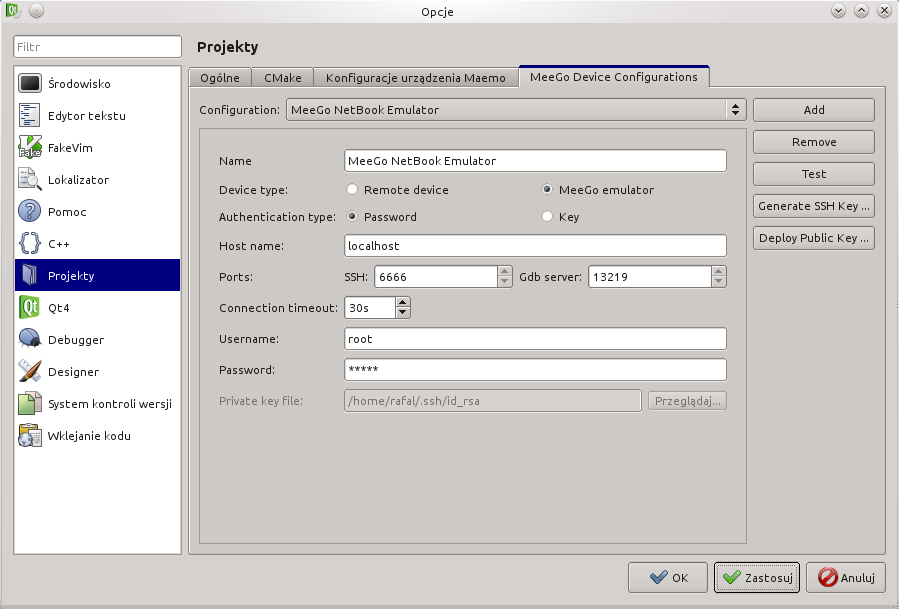899x609 pixels.
Task: Open the Configuration combo box
Action: [x=516, y=110]
